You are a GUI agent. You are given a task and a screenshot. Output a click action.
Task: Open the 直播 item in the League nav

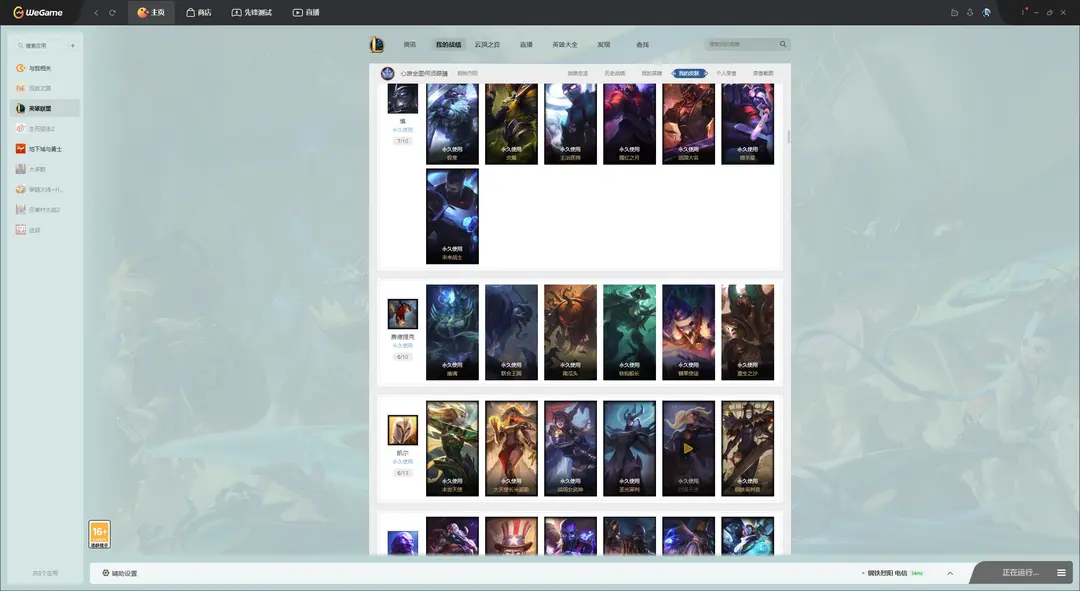pyautogui.click(x=526, y=45)
